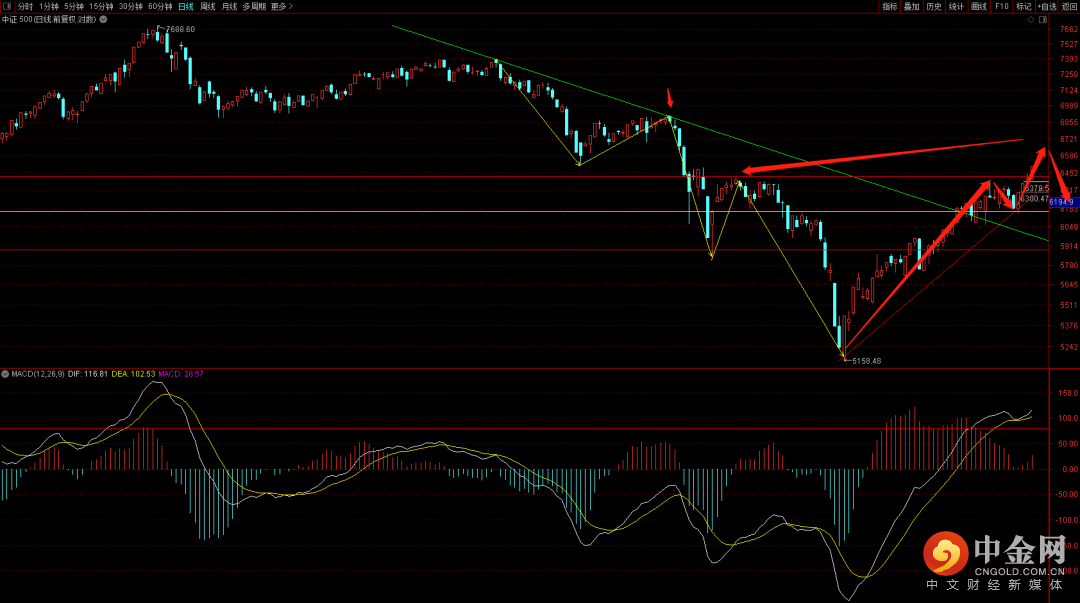Click the MACD: 28.57 value
The image size is (1080, 603).
[180, 374]
